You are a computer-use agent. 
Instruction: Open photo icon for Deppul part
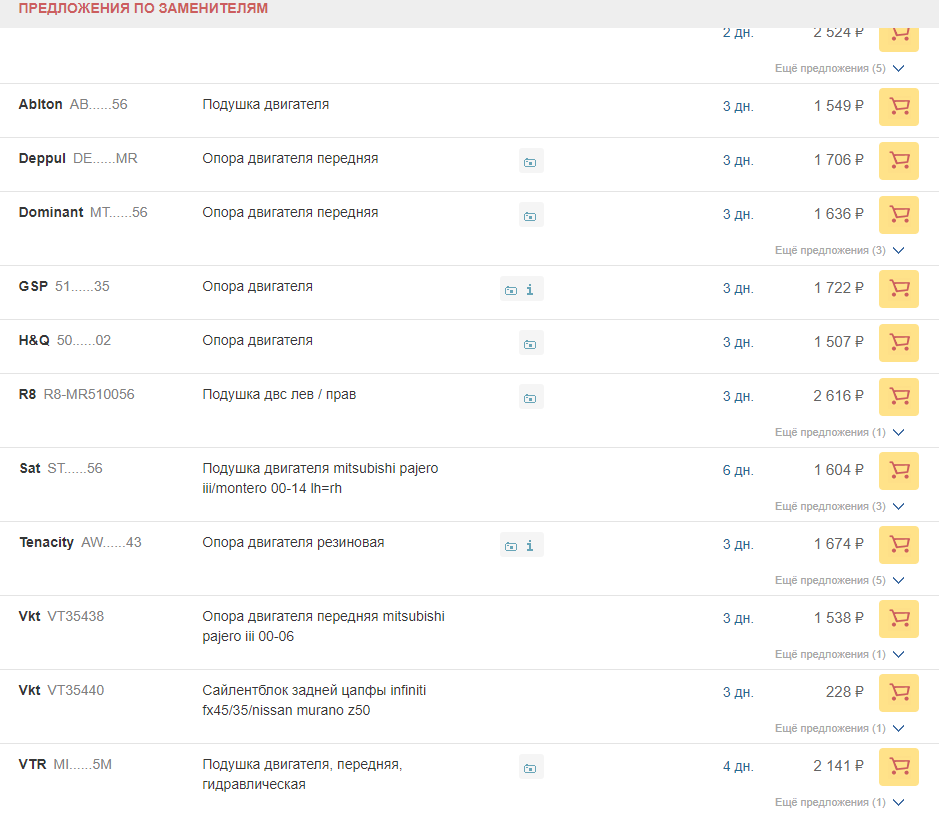[x=530, y=162]
